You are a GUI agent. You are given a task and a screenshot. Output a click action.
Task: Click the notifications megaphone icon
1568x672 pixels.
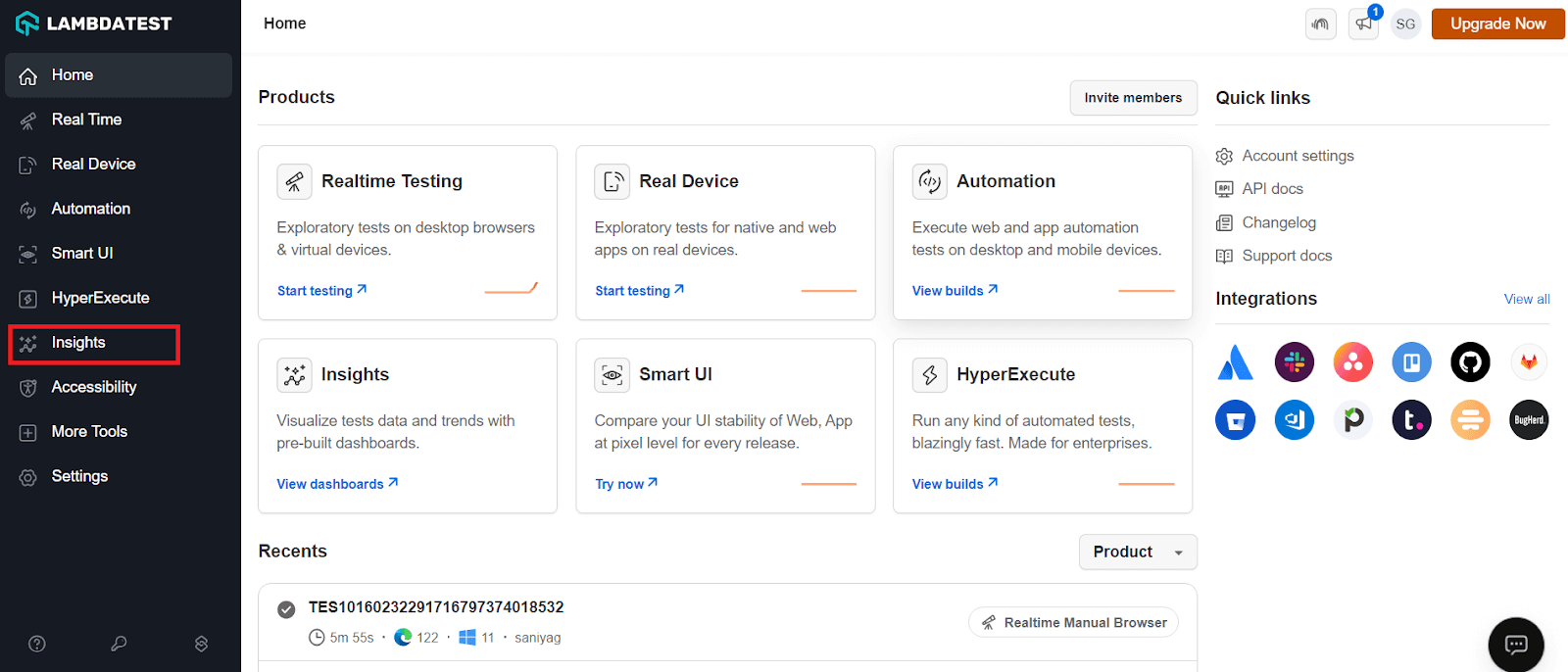point(1363,24)
